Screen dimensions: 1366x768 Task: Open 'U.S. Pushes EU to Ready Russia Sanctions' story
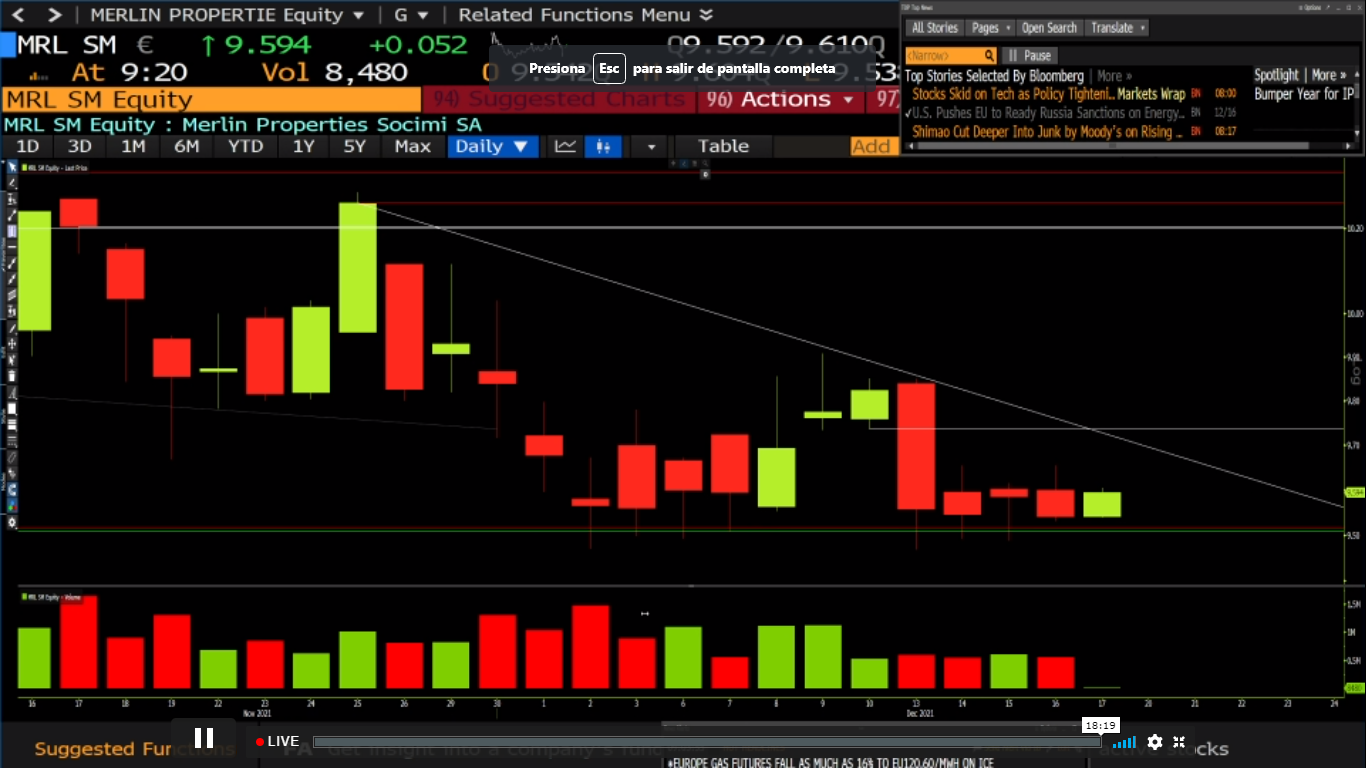1048,113
